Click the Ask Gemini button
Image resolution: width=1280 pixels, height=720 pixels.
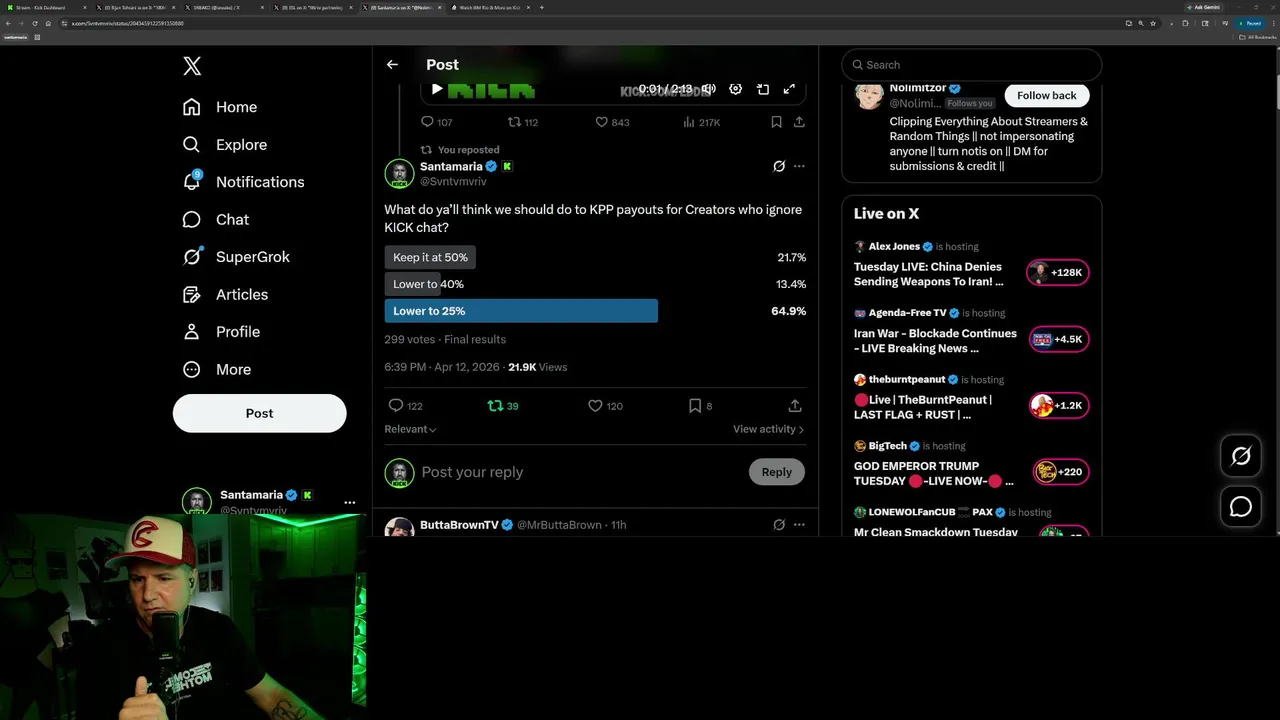1204,7
